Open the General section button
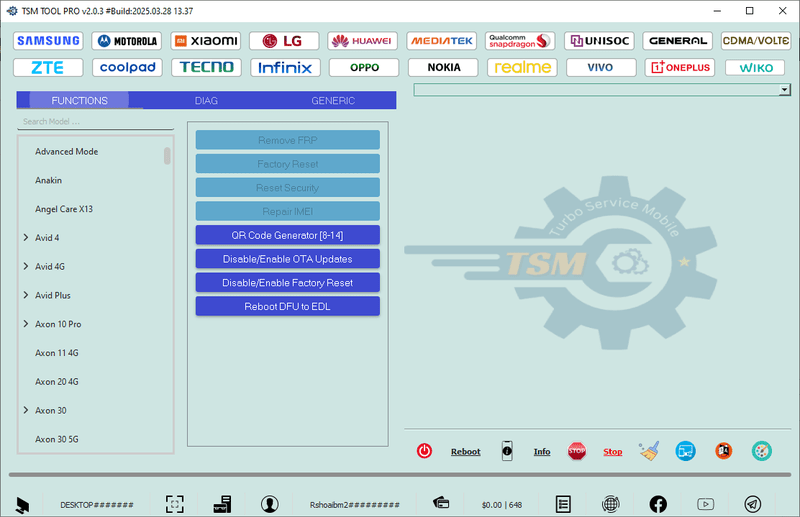This screenshot has width=800, height=517. tap(678, 41)
